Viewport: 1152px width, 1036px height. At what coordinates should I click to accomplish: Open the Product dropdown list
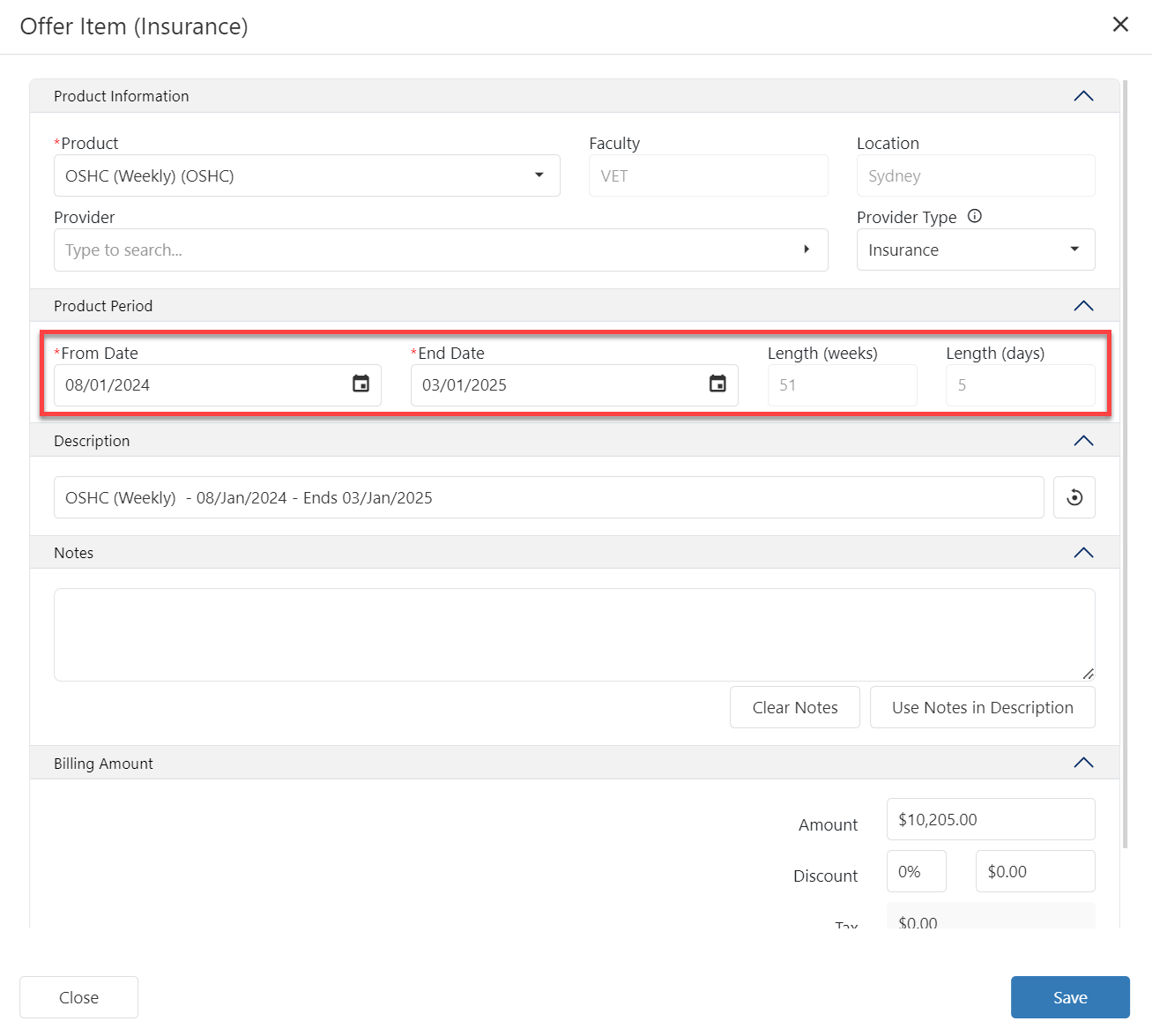pyautogui.click(x=539, y=175)
